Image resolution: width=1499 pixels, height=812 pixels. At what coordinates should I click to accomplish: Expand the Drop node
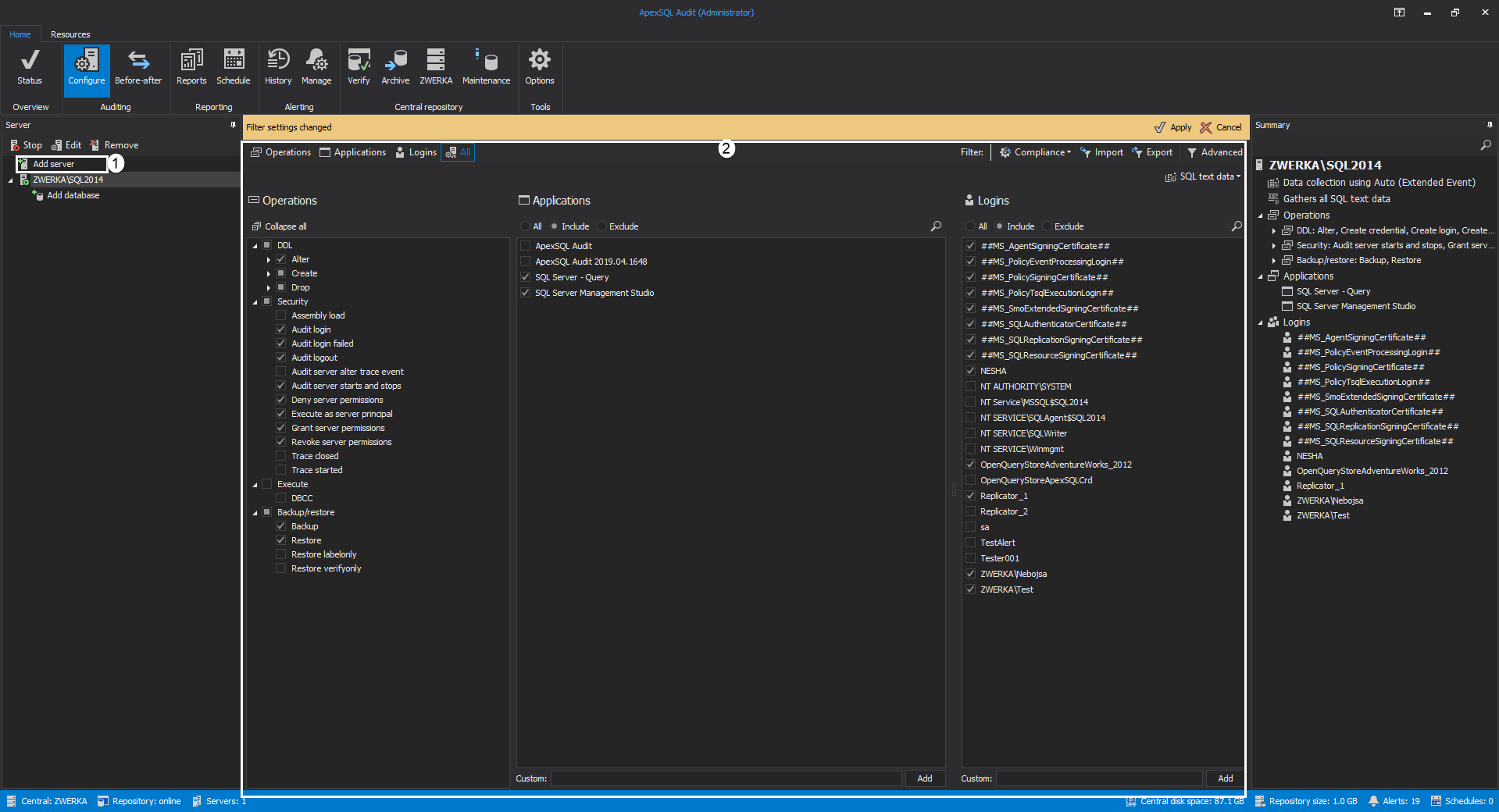(269, 288)
